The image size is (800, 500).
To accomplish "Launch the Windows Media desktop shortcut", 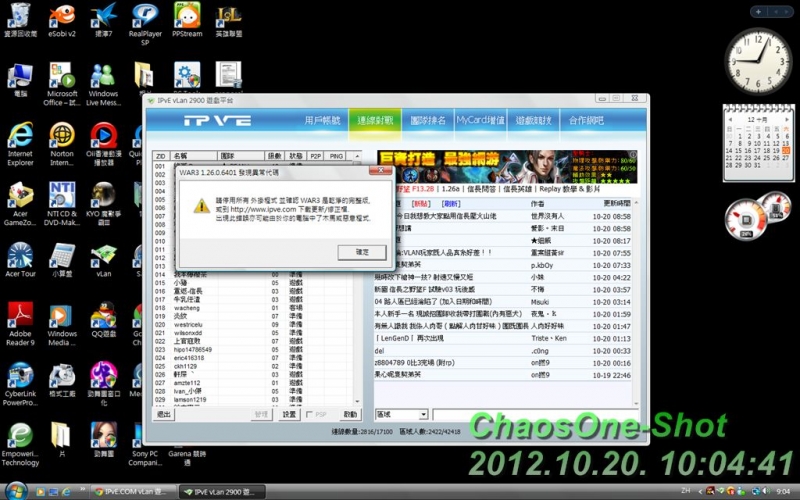I will click(62, 323).
